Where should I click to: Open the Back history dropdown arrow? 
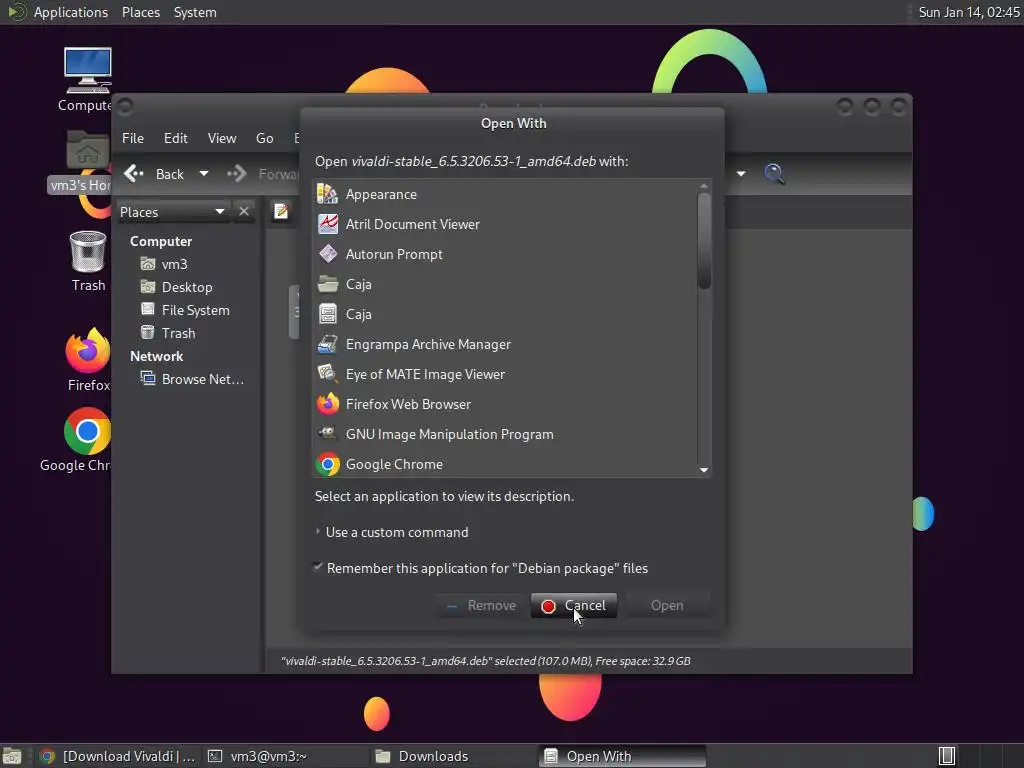[204, 174]
